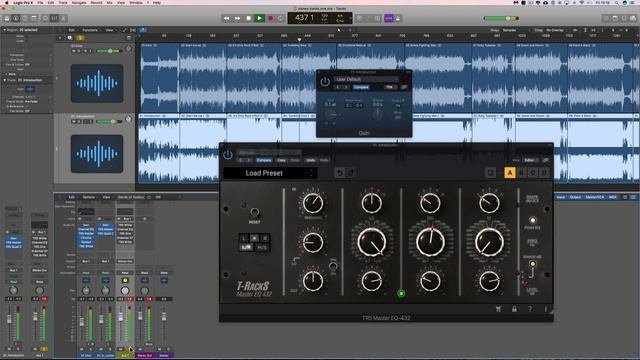640x360 pixels.
Task: Open the Help menu in the menu bar
Action: 157,2
